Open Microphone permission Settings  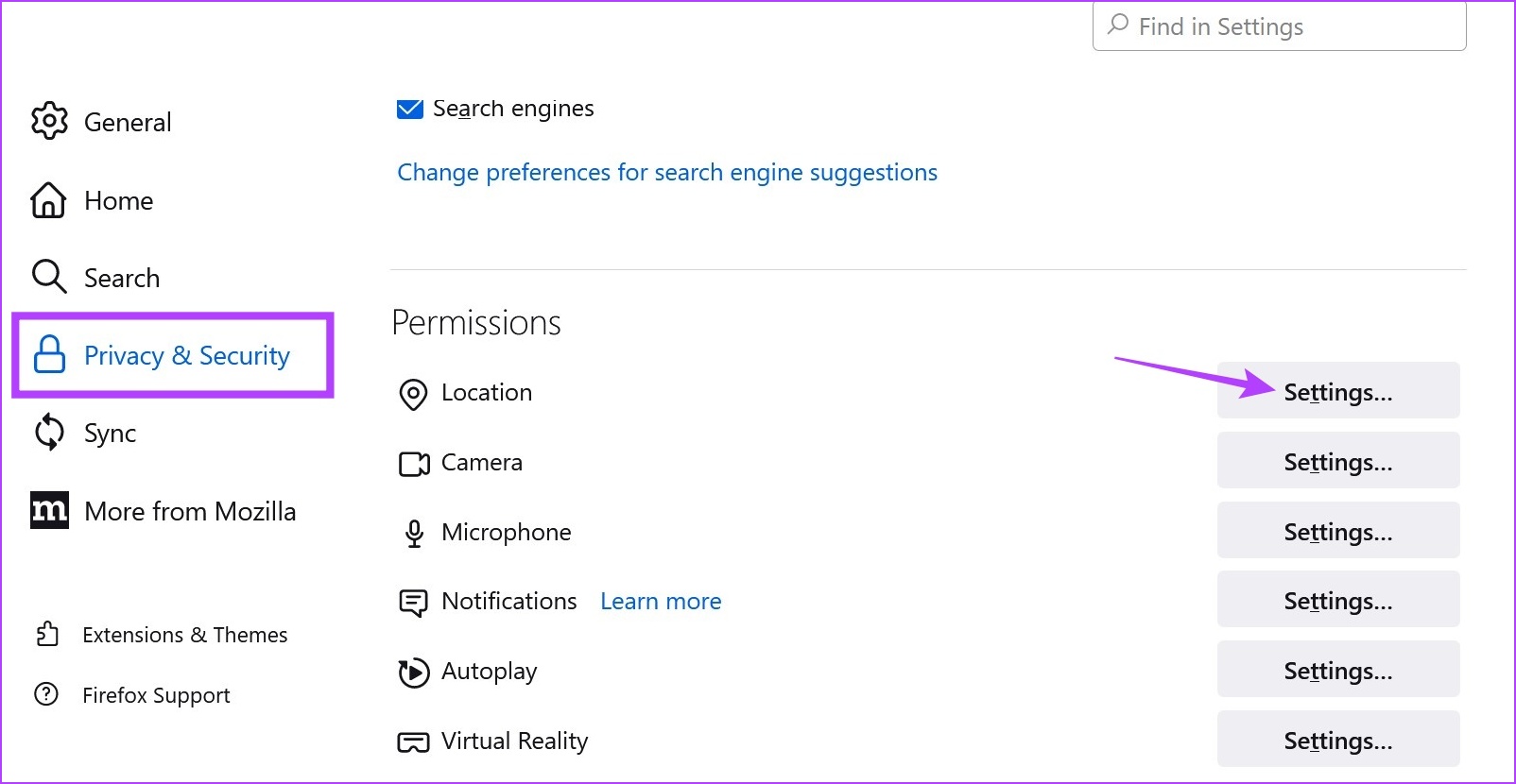[1336, 531]
